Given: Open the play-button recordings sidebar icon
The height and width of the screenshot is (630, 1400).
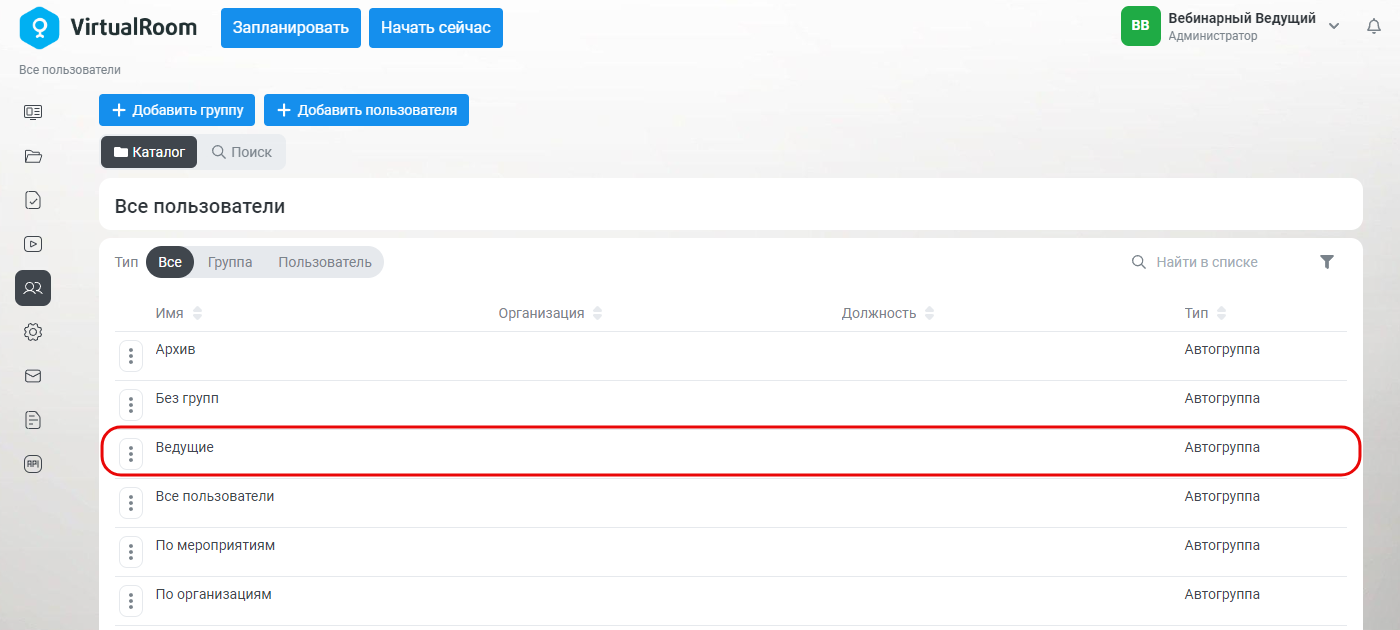Looking at the screenshot, I should [x=33, y=243].
